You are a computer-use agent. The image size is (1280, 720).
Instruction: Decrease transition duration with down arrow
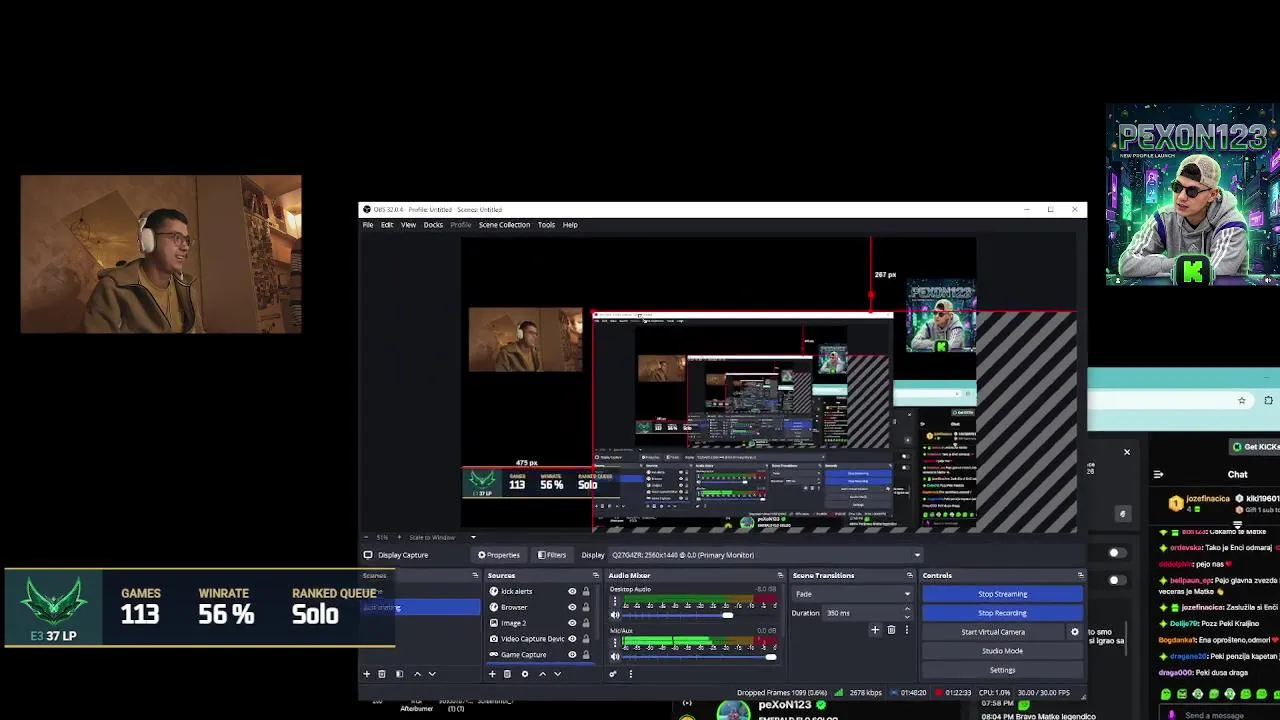pos(907,616)
